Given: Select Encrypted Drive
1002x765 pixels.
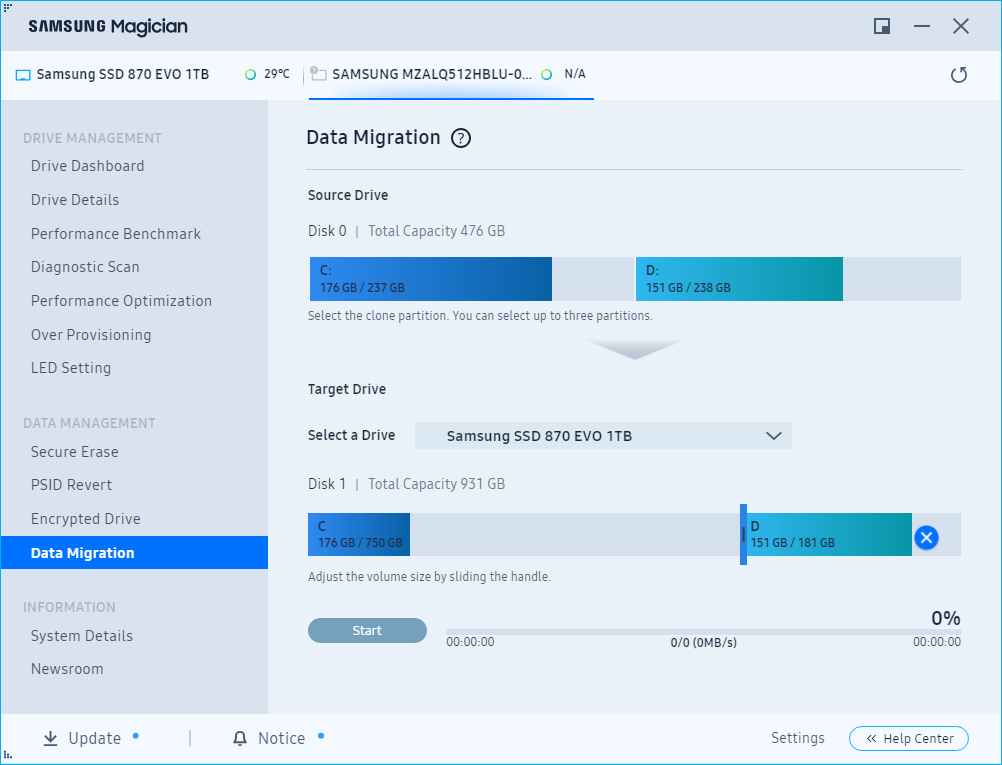Looking at the screenshot, I should [x=86, y=519].
